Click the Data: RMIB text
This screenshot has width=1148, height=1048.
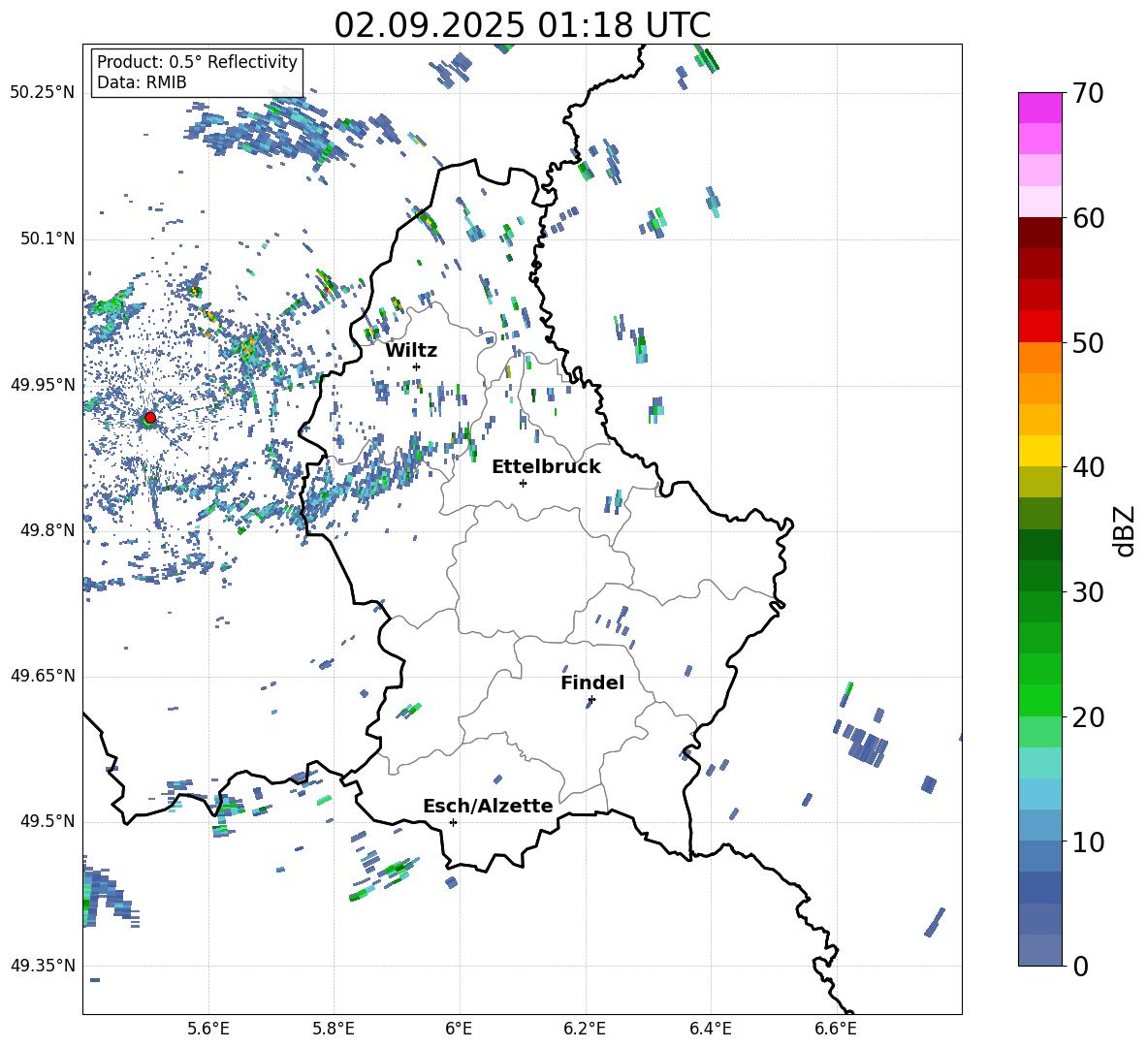142,82
